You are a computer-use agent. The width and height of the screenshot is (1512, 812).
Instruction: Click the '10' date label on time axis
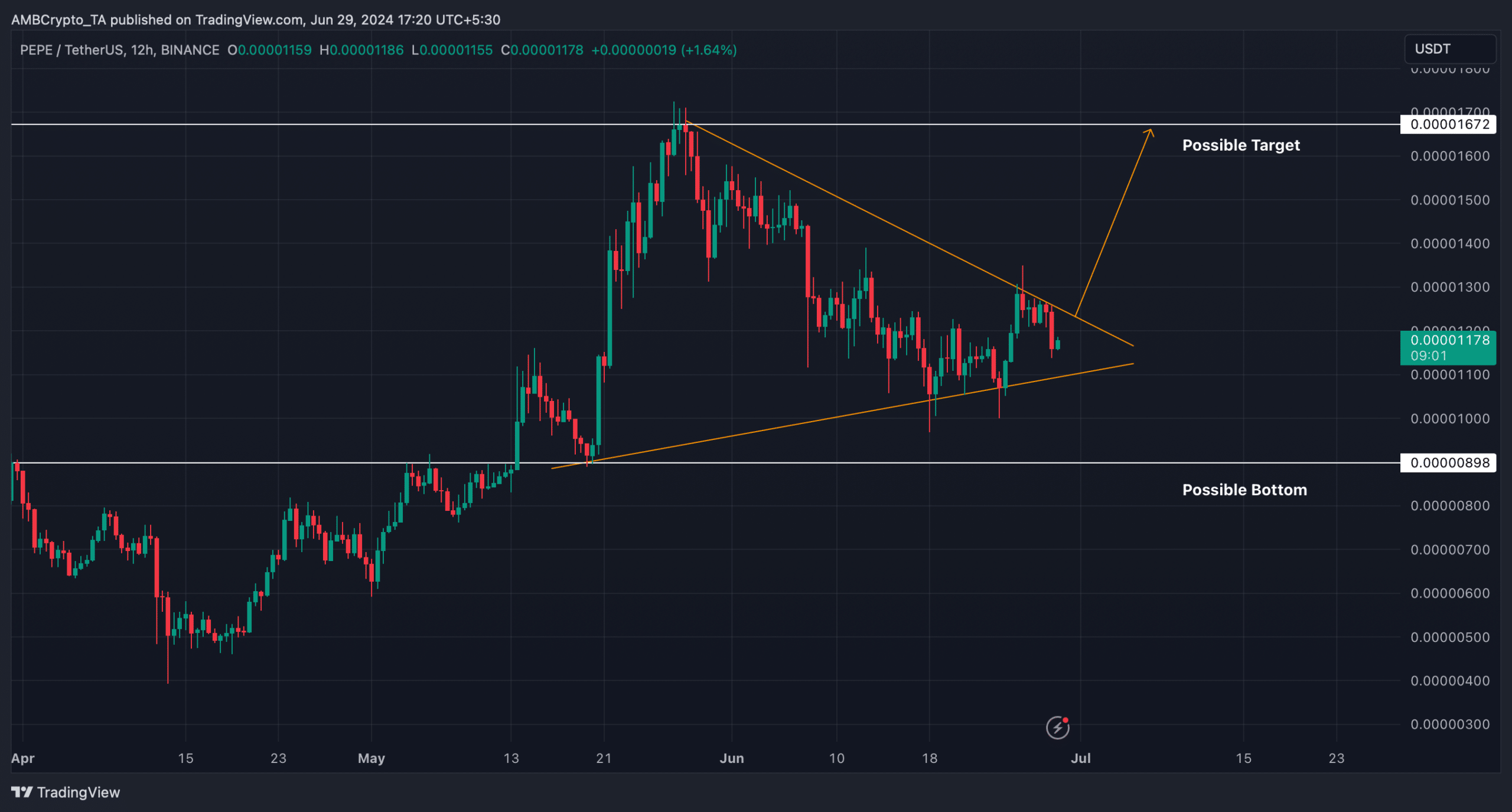click(836, 758)
